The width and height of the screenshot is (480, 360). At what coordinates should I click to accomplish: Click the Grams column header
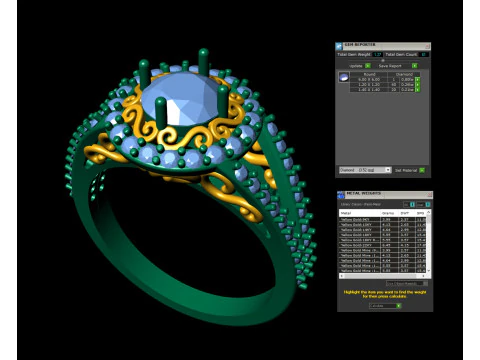(389, 213)
